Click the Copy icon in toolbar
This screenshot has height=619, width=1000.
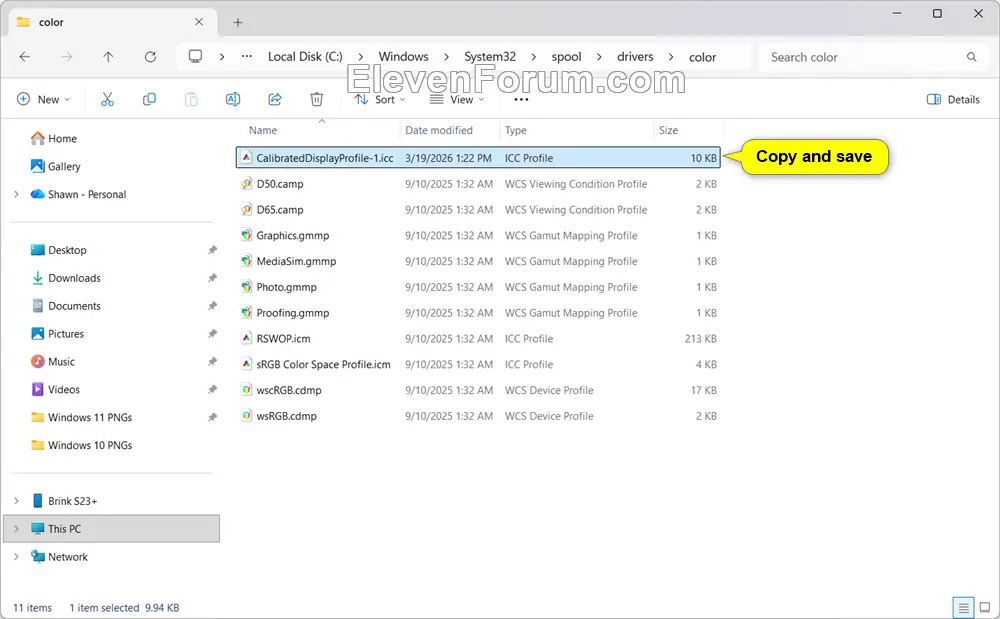point(149,99)
